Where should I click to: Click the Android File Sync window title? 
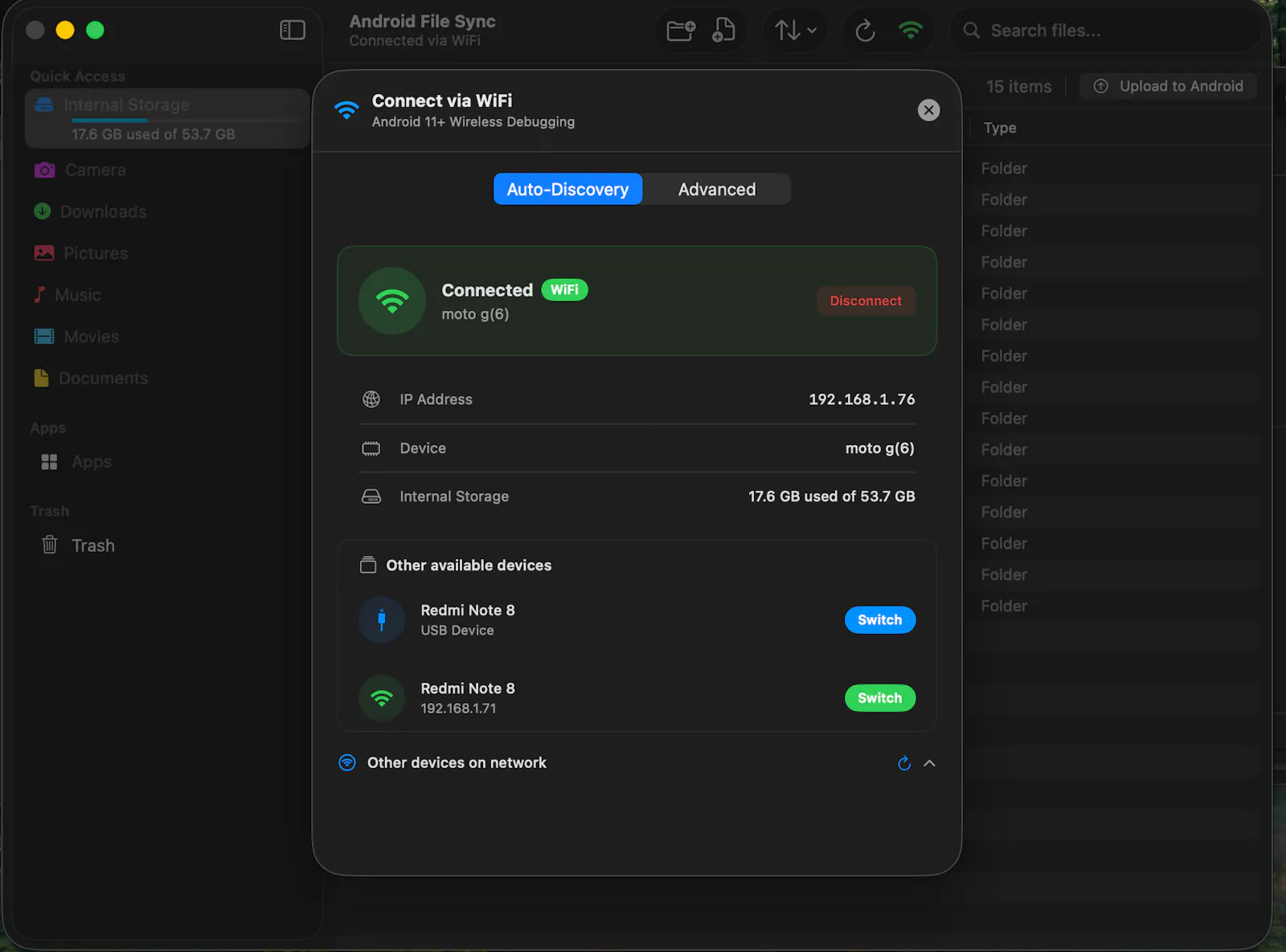click(422, 22)
